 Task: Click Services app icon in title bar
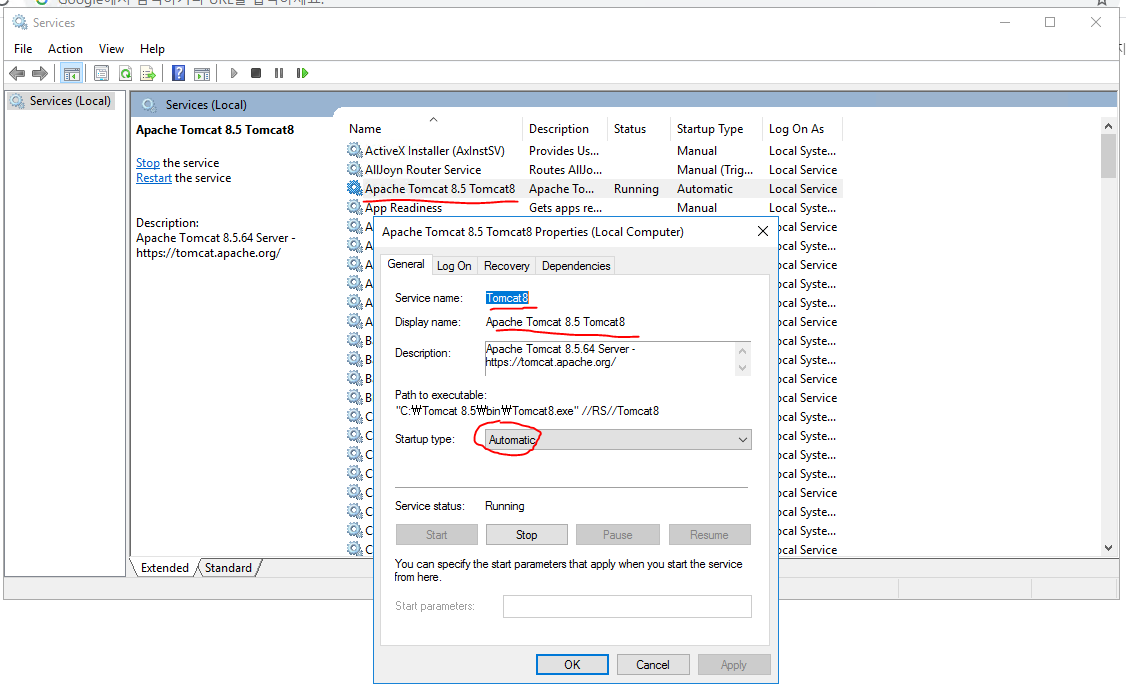(19, 23)
